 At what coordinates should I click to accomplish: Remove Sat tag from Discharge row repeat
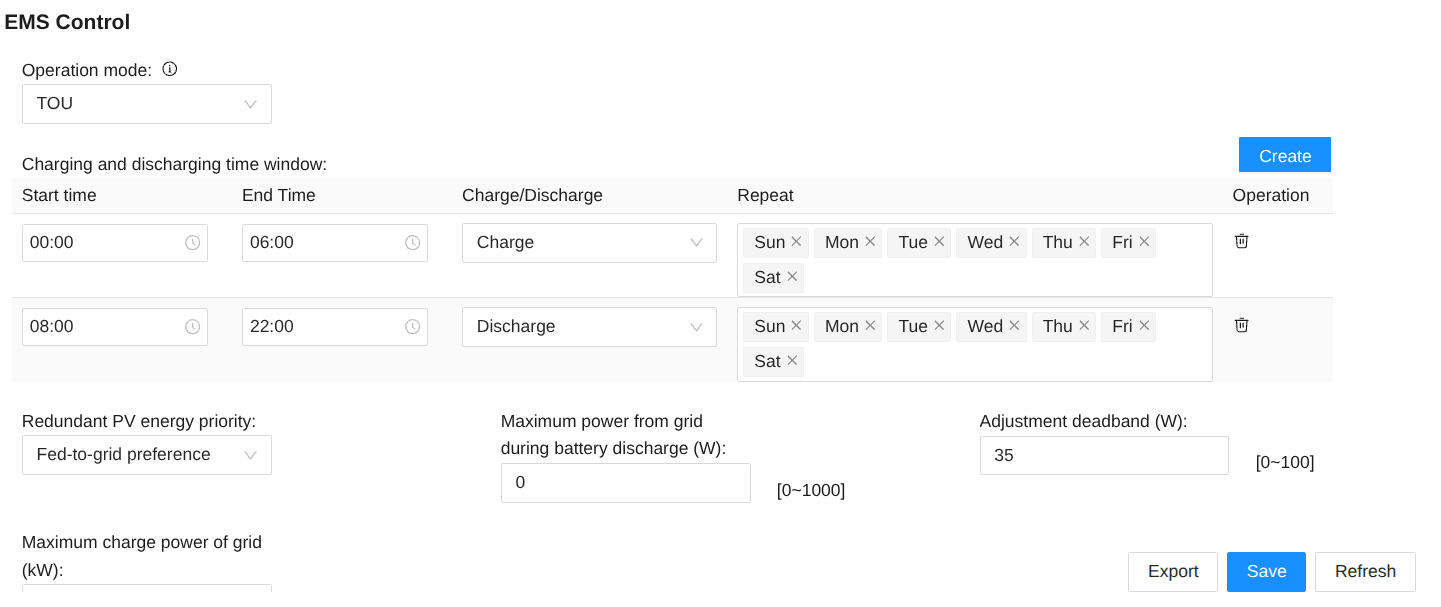[x=792, y=361]
